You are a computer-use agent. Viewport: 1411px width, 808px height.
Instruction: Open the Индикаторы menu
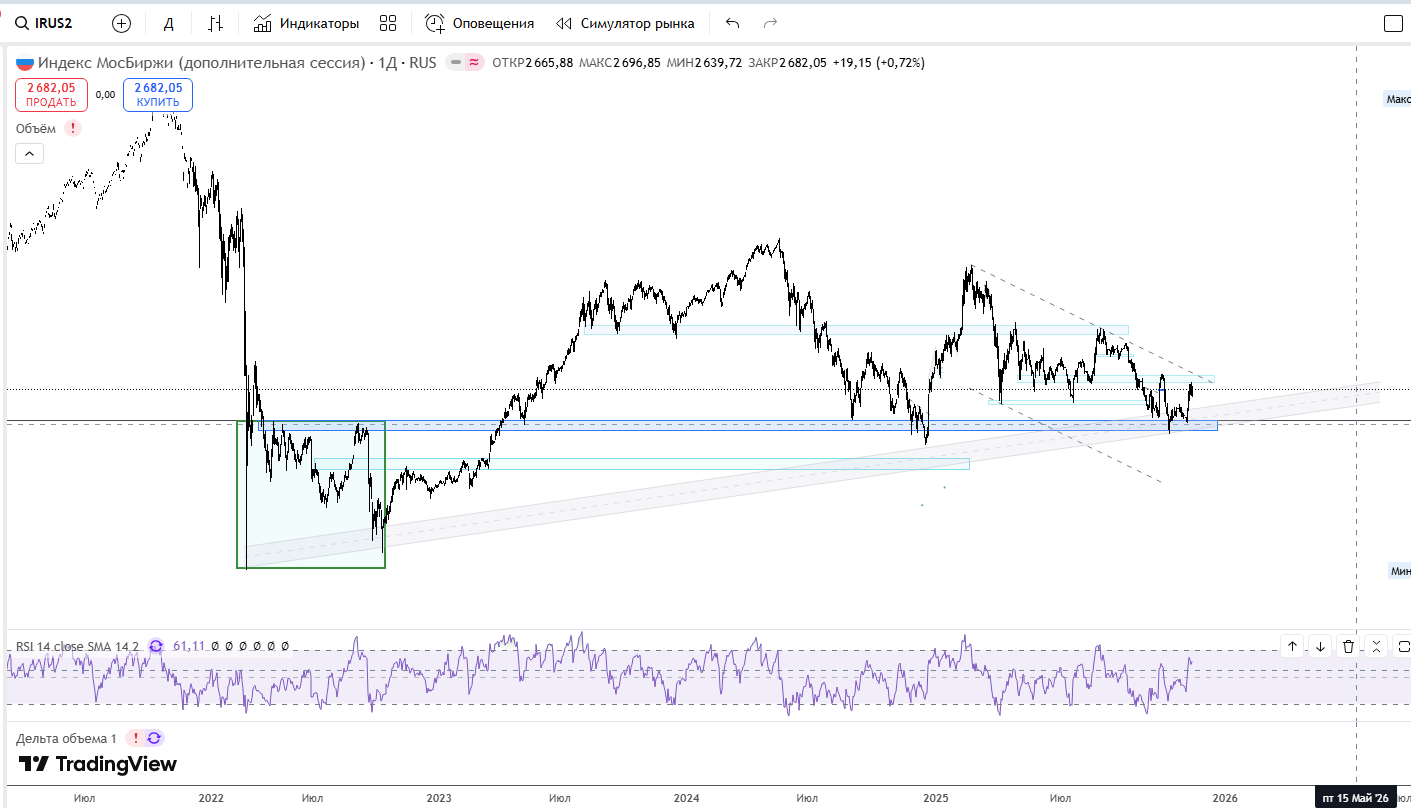306,23
